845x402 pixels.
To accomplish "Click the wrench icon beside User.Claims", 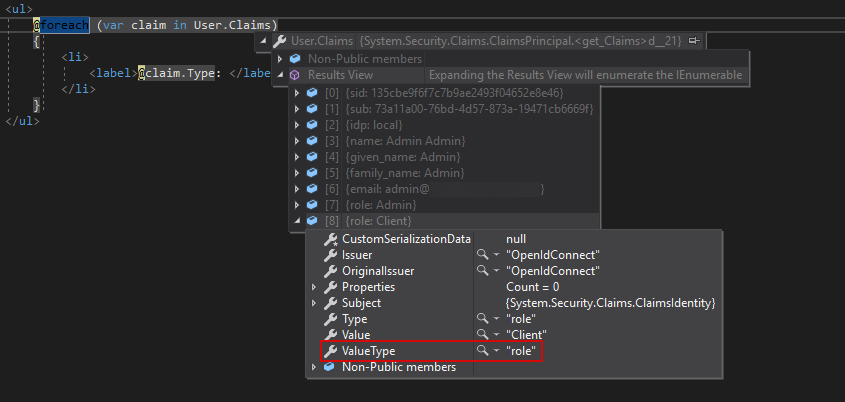I will point(279,41).
